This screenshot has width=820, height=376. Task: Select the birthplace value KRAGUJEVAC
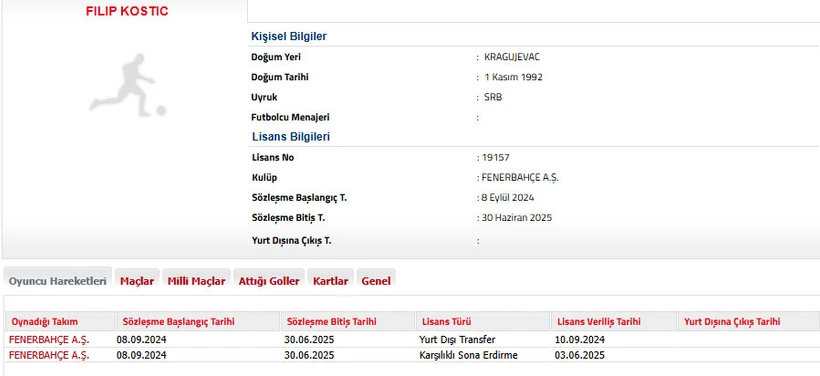click(512, 57)
